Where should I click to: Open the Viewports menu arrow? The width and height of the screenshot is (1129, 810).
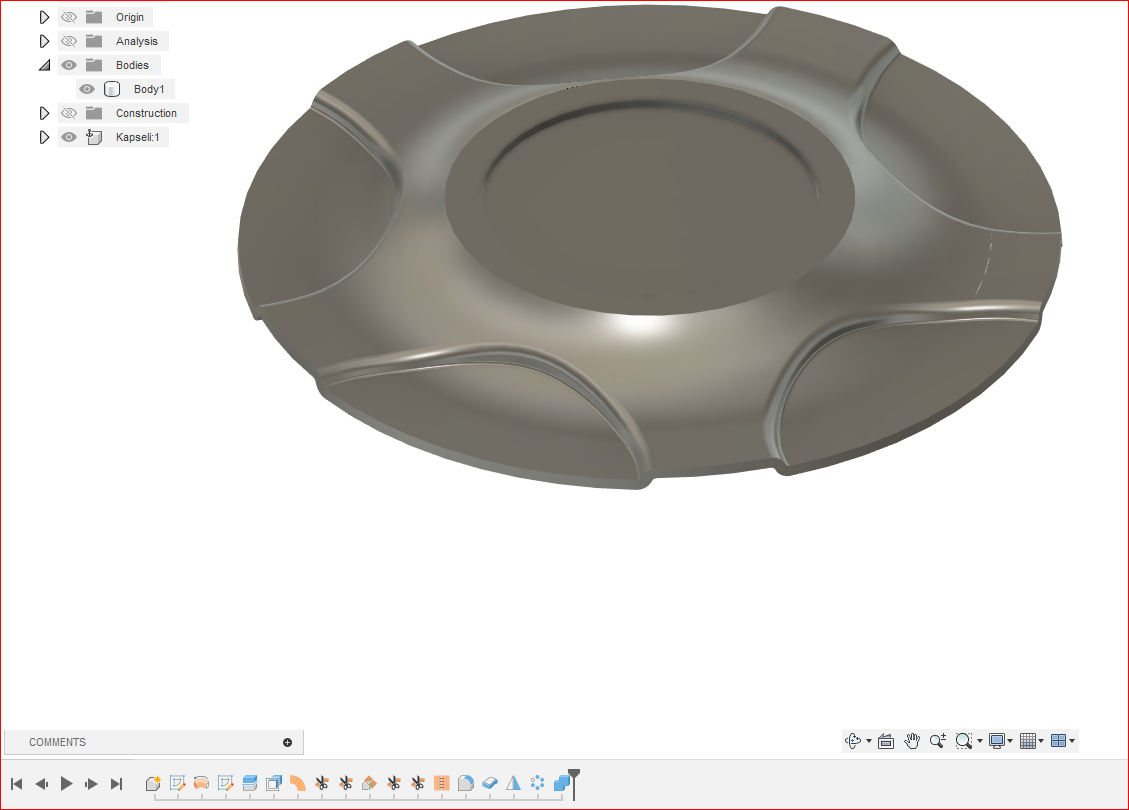[x=1073, y=740]
